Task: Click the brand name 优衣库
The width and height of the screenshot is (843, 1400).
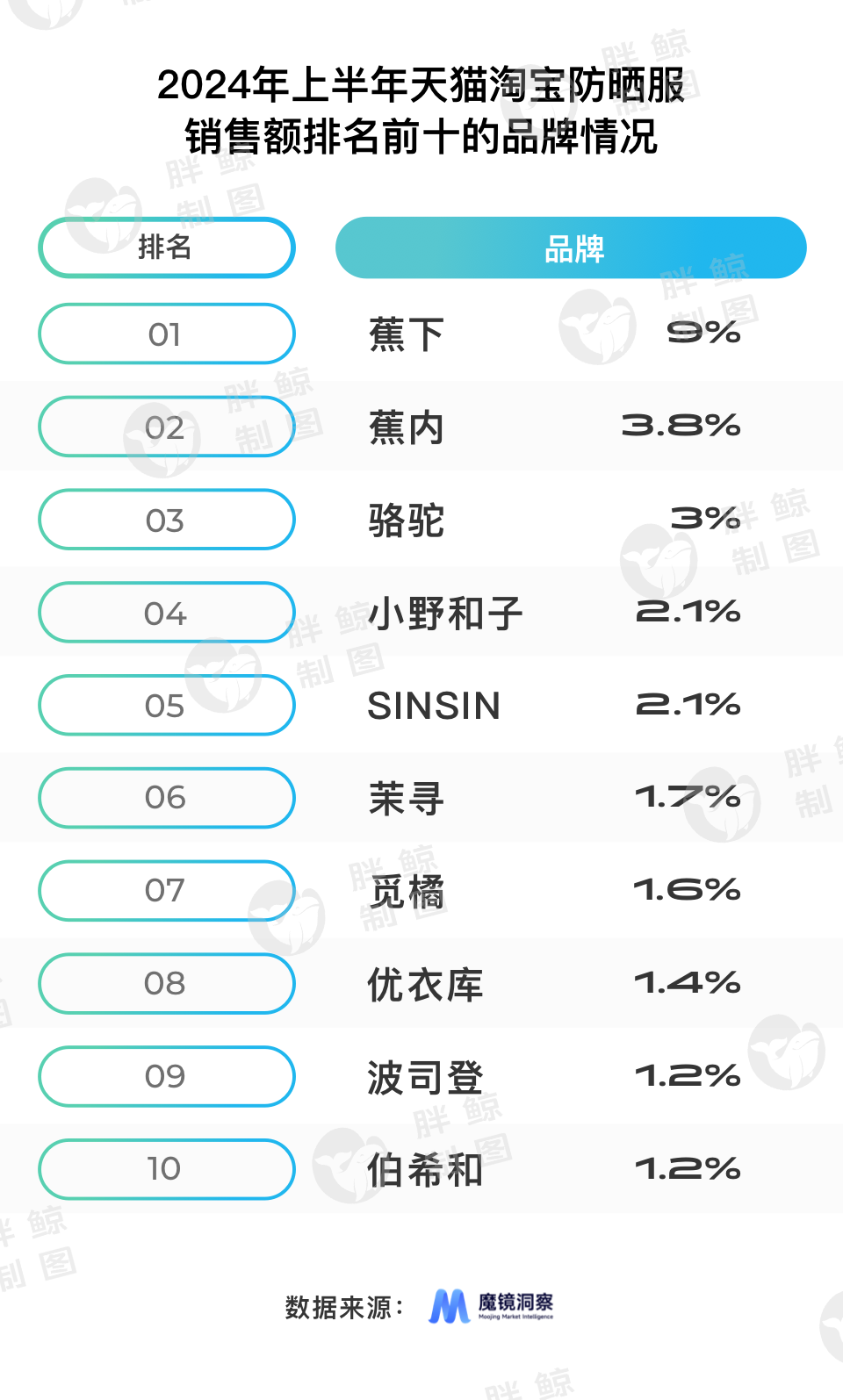Action: click(x=425, y=984)
